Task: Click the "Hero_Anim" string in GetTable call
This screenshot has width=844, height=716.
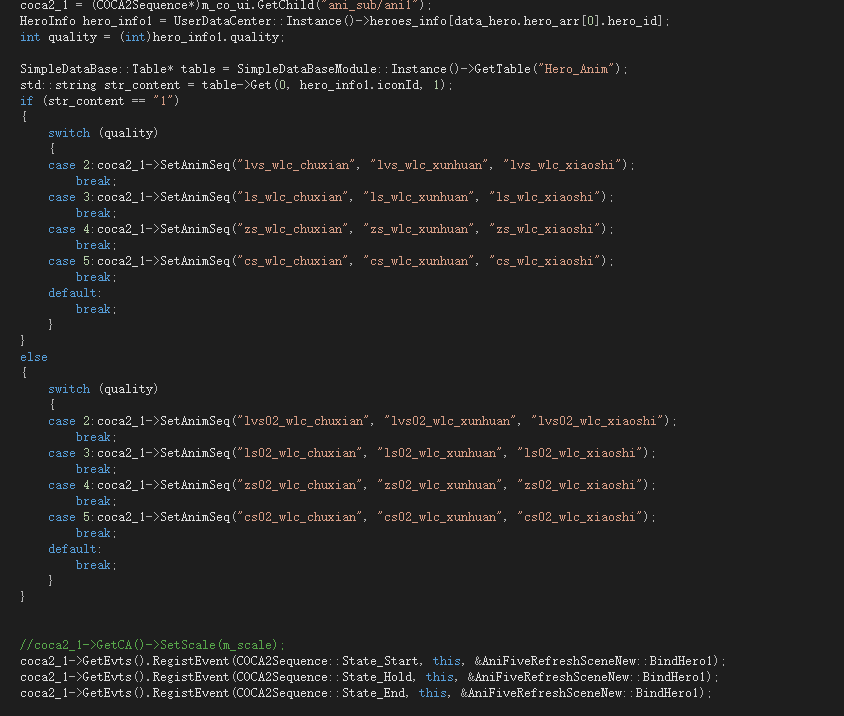Action: tap(576, 69)
